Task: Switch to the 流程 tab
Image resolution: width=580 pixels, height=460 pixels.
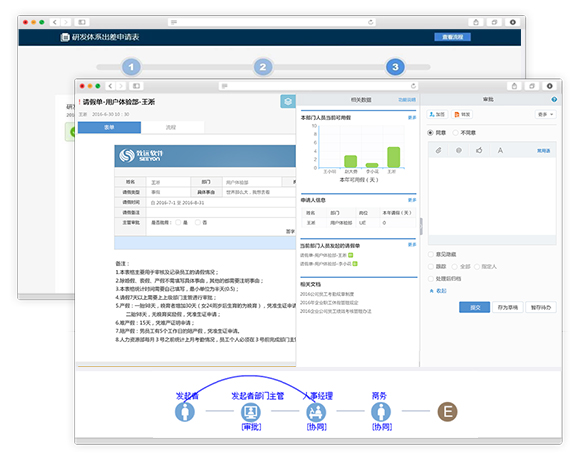Action: pos(171,127)
